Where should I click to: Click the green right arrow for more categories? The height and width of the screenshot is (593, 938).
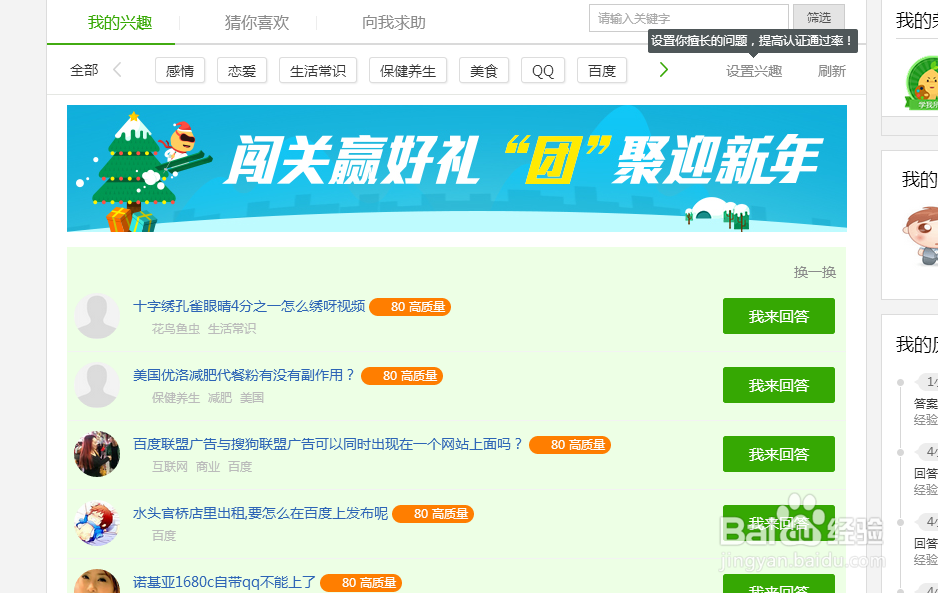(x=663, y=70)
